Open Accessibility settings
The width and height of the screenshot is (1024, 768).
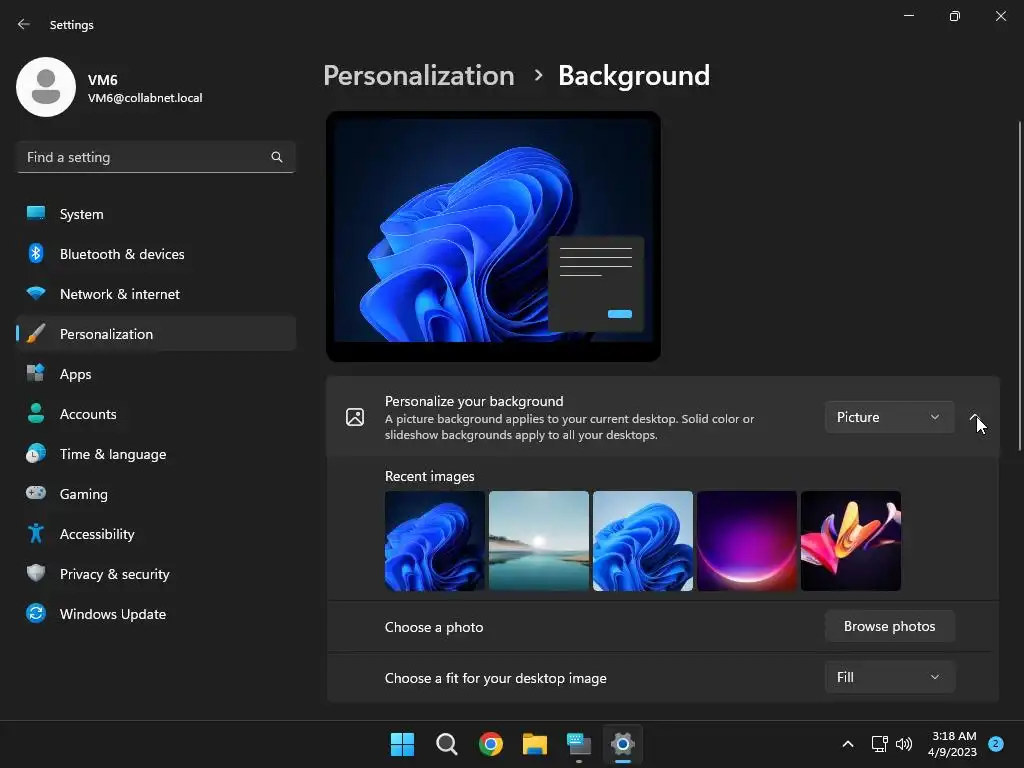pos(156,534)
